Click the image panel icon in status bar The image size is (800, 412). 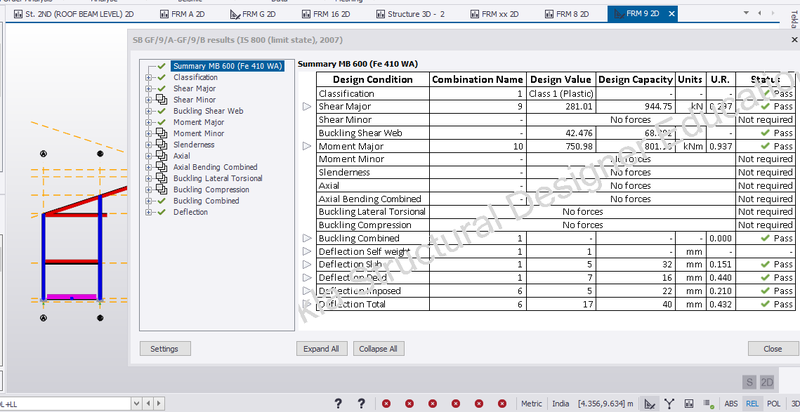[x=689, y=403]
